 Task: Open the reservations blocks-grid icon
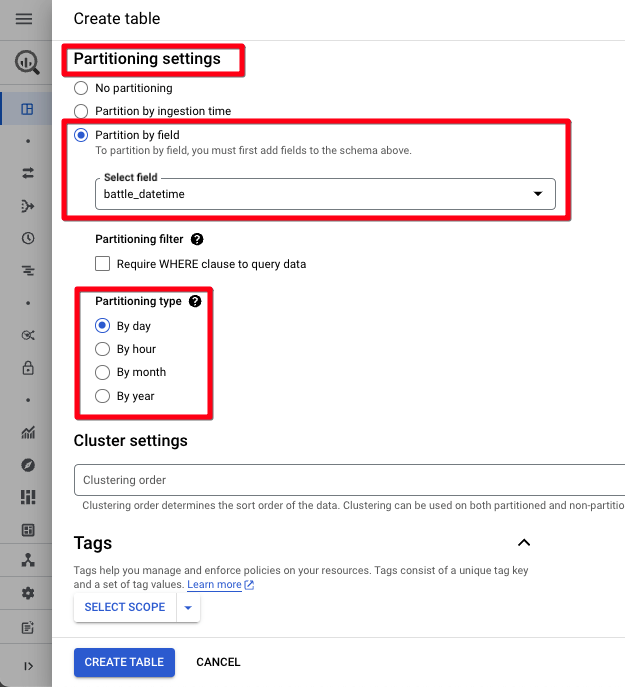[28, 497]
